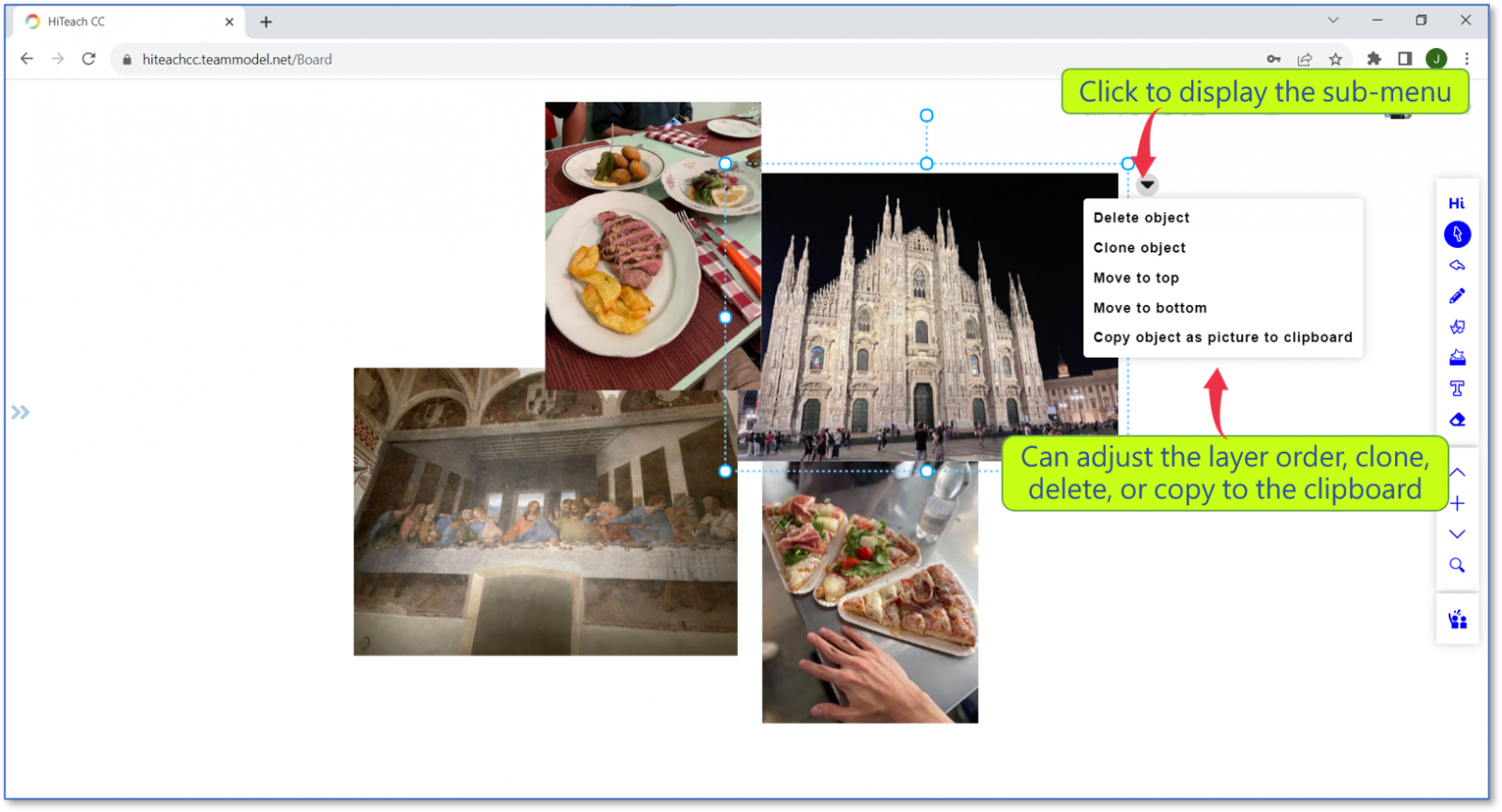View site information lock icon
The image size is (1502, 812).
(127, 59)
